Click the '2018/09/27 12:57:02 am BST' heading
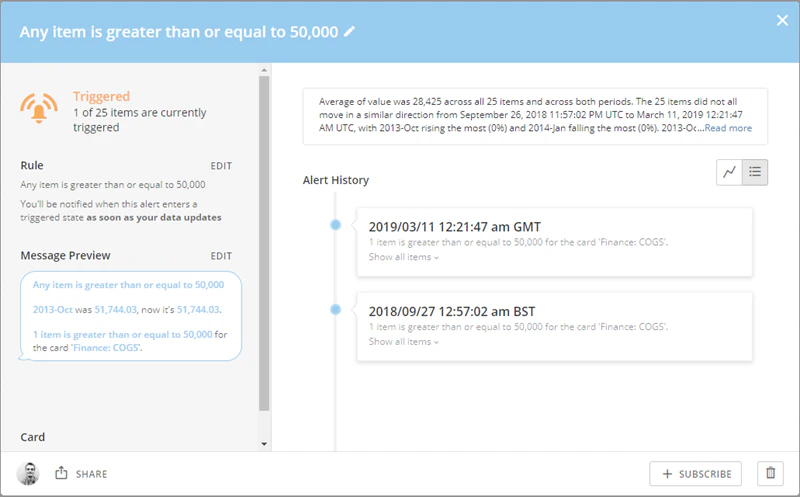This screenshot has width=800, height=497. tap(452, 312)
